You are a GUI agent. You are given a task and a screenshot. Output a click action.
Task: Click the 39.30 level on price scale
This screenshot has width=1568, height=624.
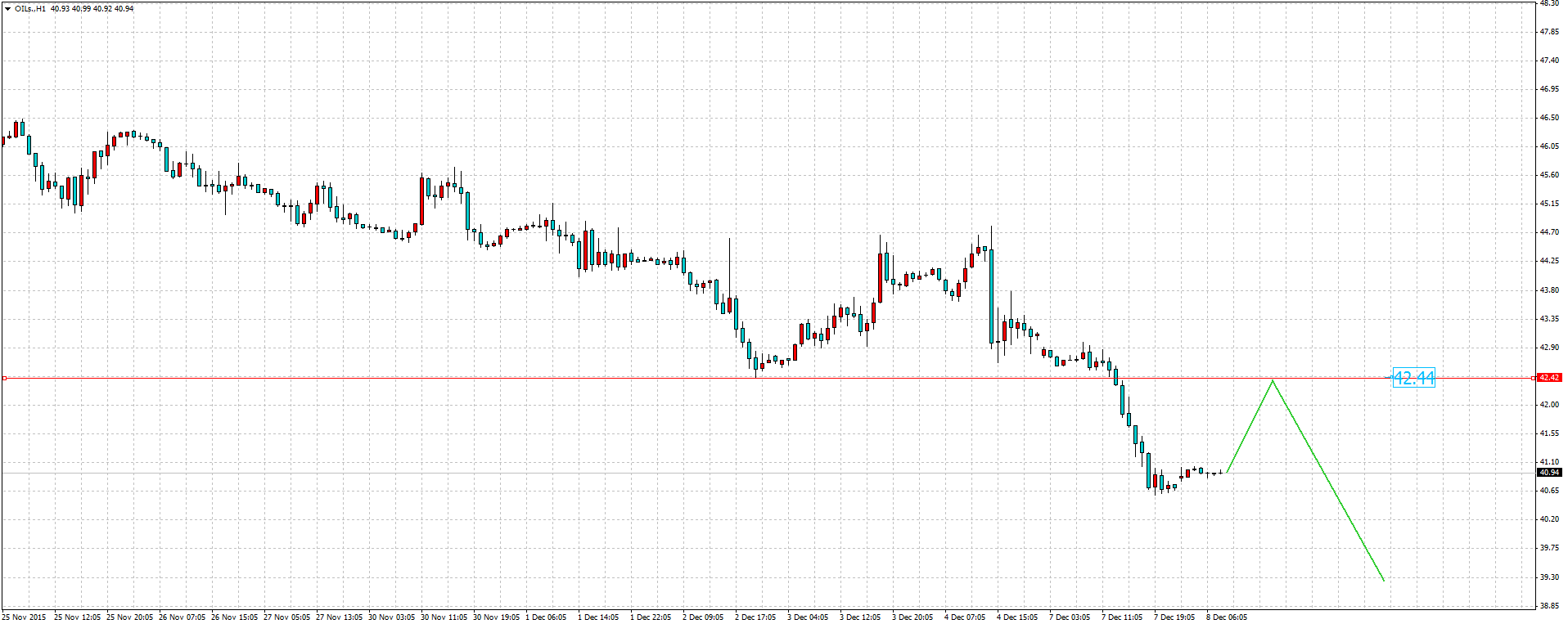(1548, 577)
